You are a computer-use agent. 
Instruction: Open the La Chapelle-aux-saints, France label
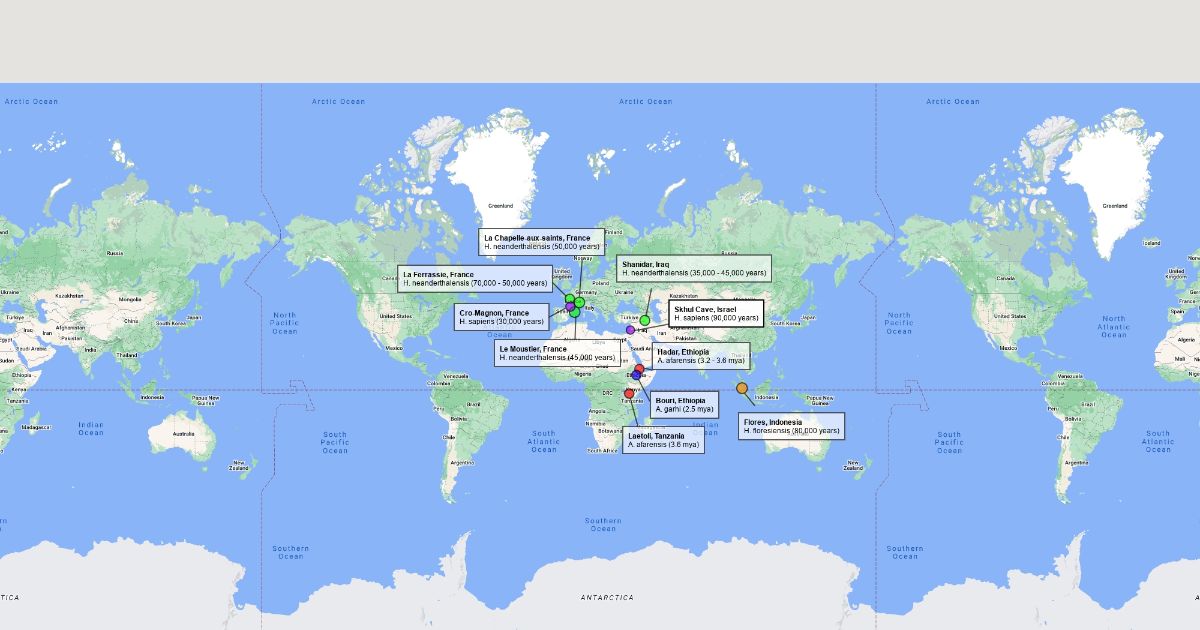pos(541,241)
